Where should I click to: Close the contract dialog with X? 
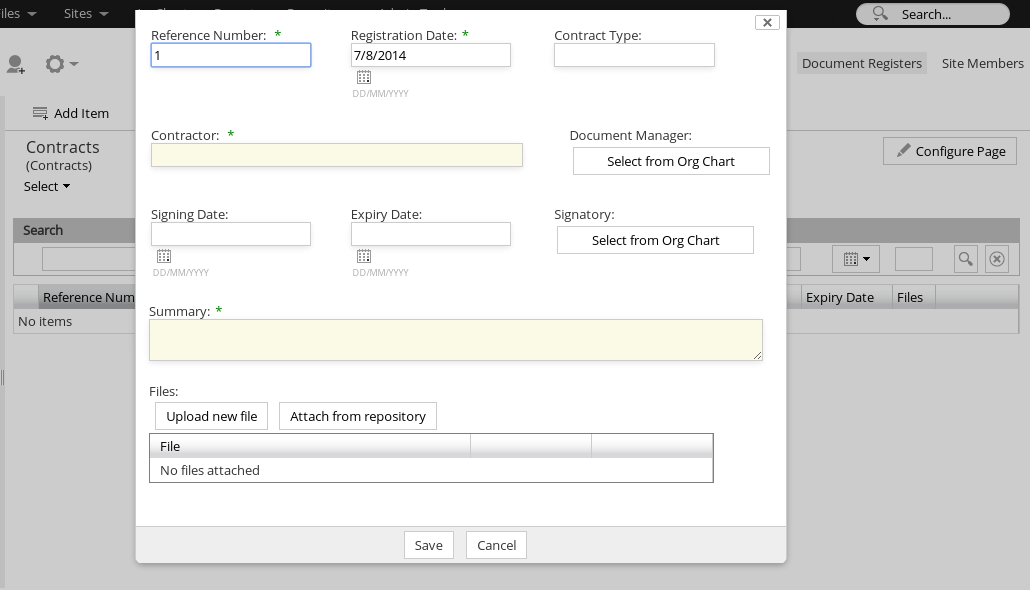point(767,22)
